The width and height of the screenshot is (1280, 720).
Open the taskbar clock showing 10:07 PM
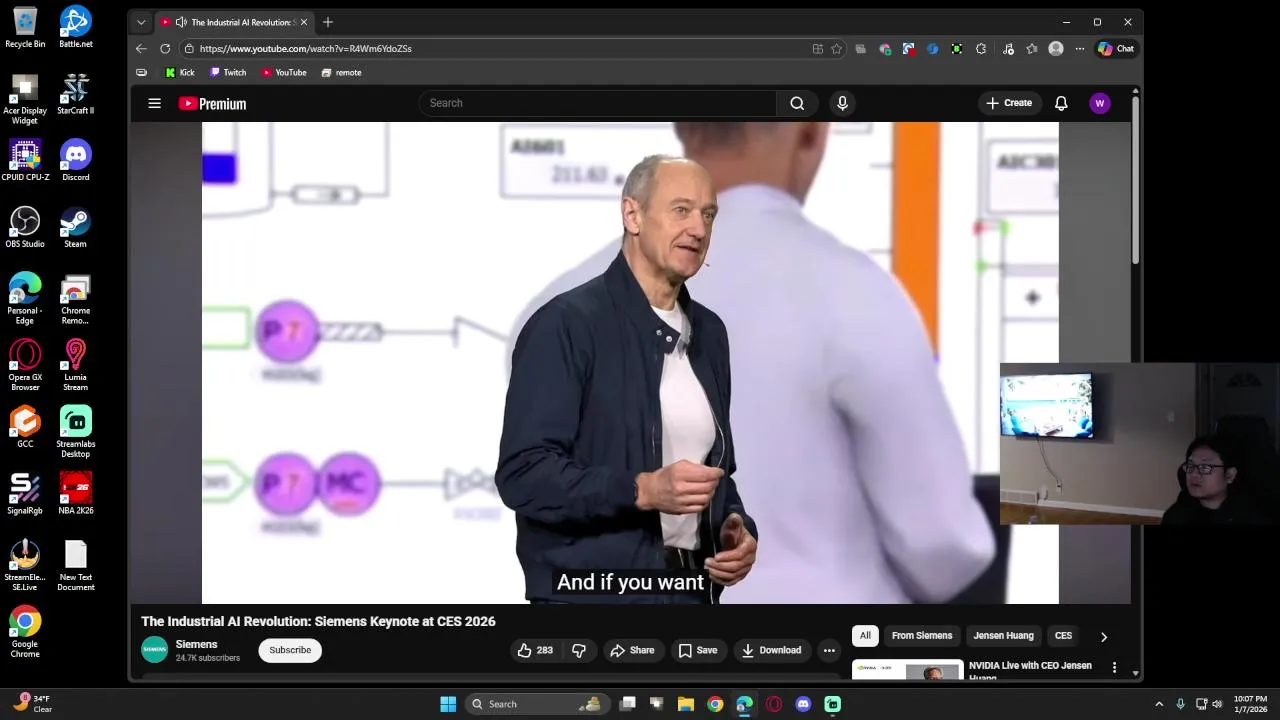click(1250, 704)
